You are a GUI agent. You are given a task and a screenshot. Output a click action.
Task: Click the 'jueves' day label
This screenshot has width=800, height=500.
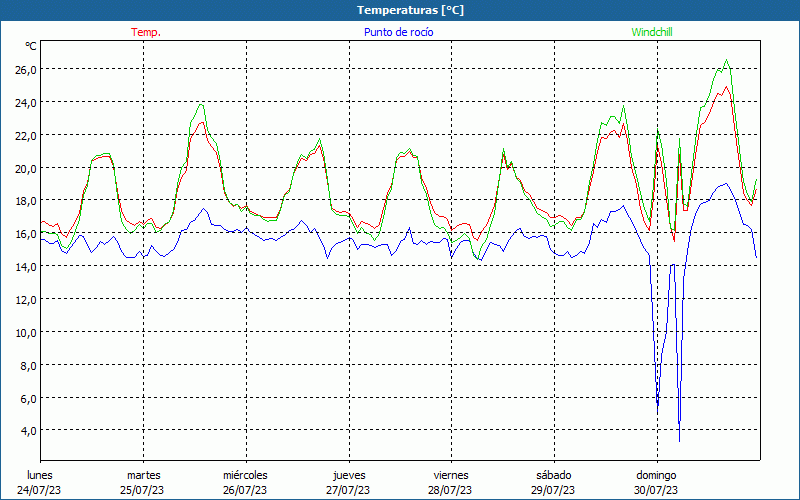pos(349,475)
